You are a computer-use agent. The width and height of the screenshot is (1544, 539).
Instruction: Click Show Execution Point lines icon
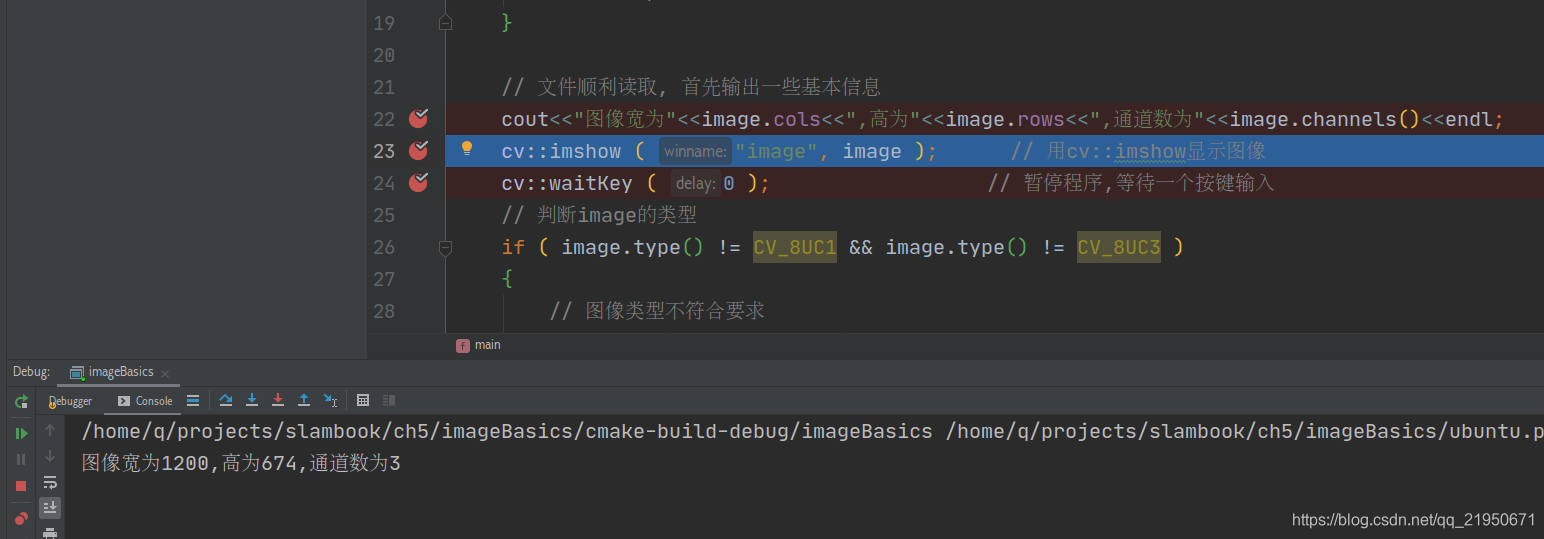[x=193, y=400]
